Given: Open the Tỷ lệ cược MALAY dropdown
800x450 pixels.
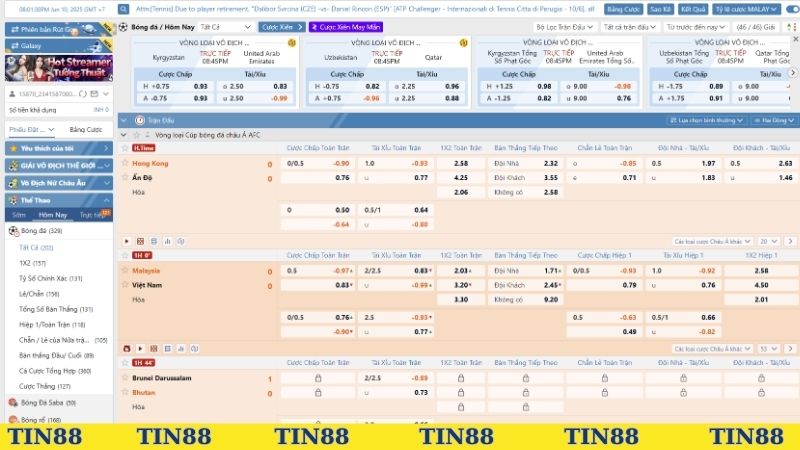Looking at the screenshot, I should [x=746, y=9].
